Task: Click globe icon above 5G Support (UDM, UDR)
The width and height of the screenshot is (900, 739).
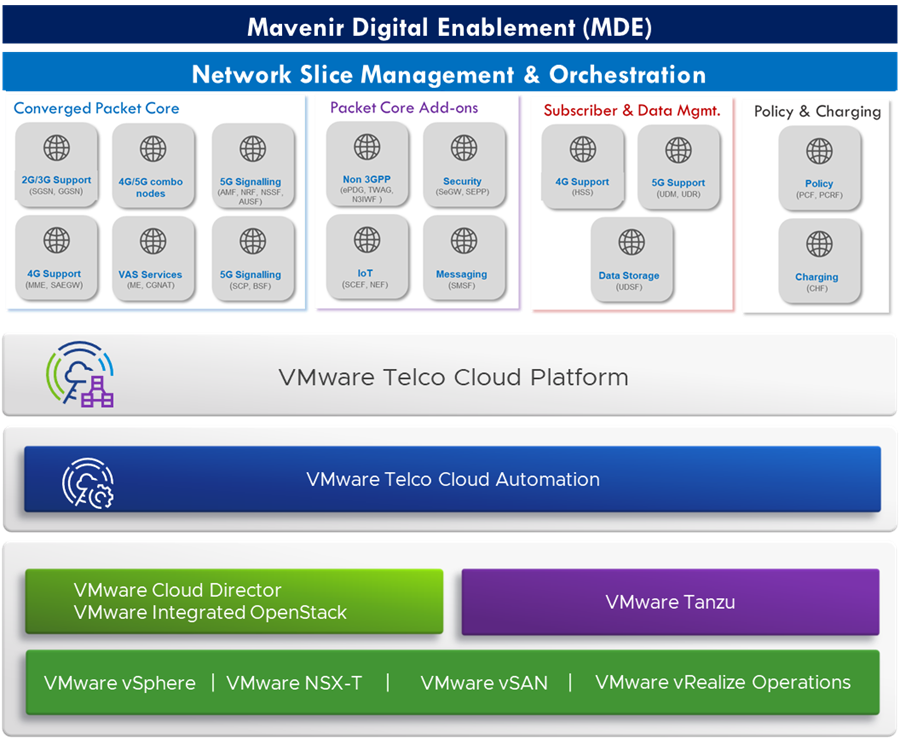Action: tap(678, 150)
